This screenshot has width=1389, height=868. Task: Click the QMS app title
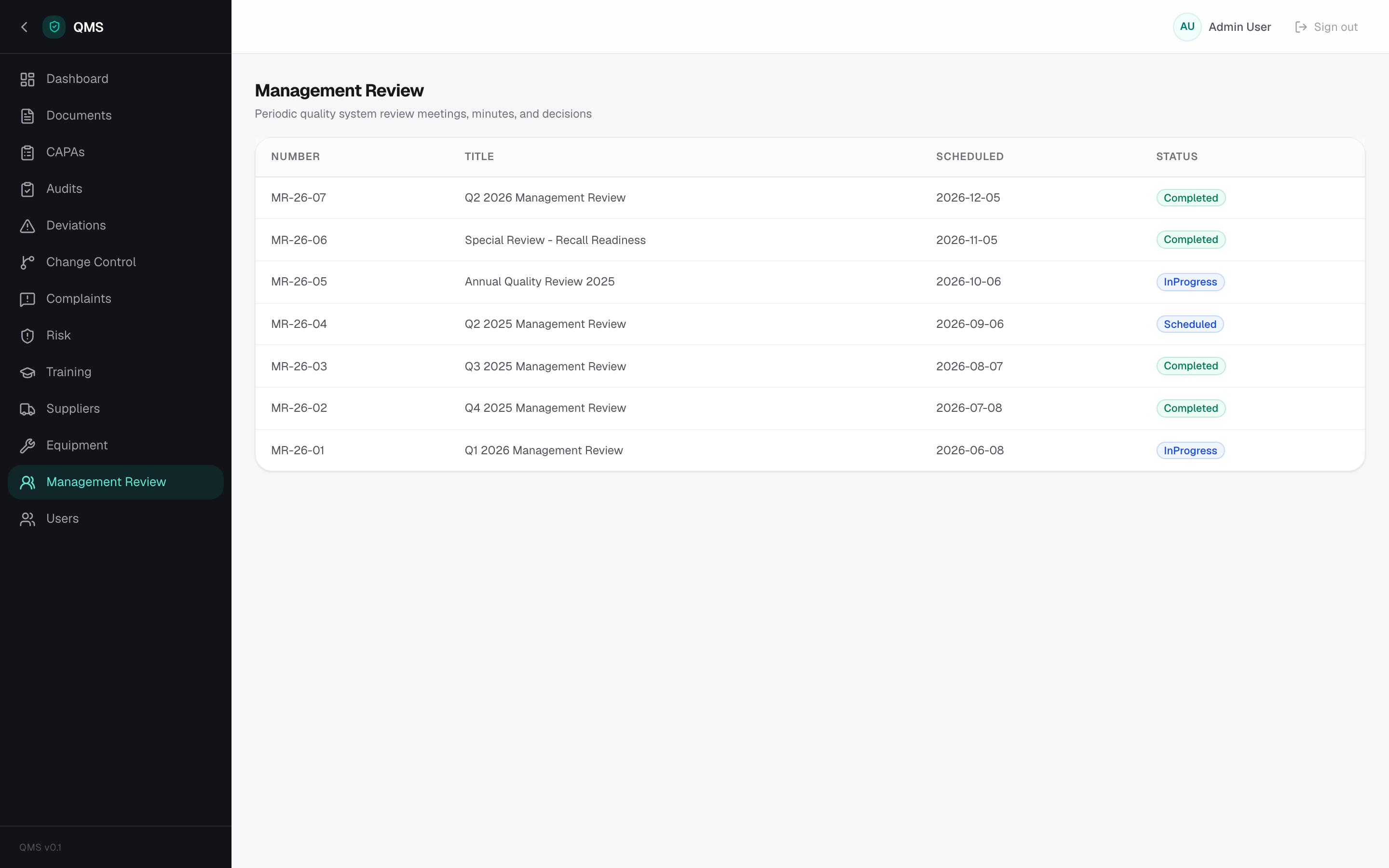[x=88, y=27]
